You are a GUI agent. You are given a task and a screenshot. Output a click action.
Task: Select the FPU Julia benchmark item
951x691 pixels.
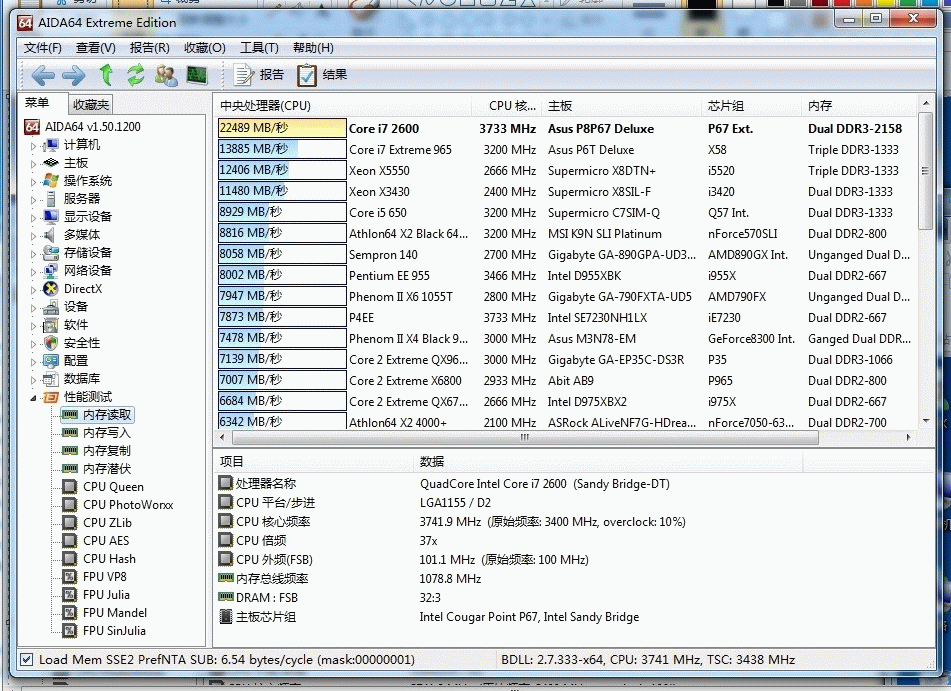click(x=106, y=595)
